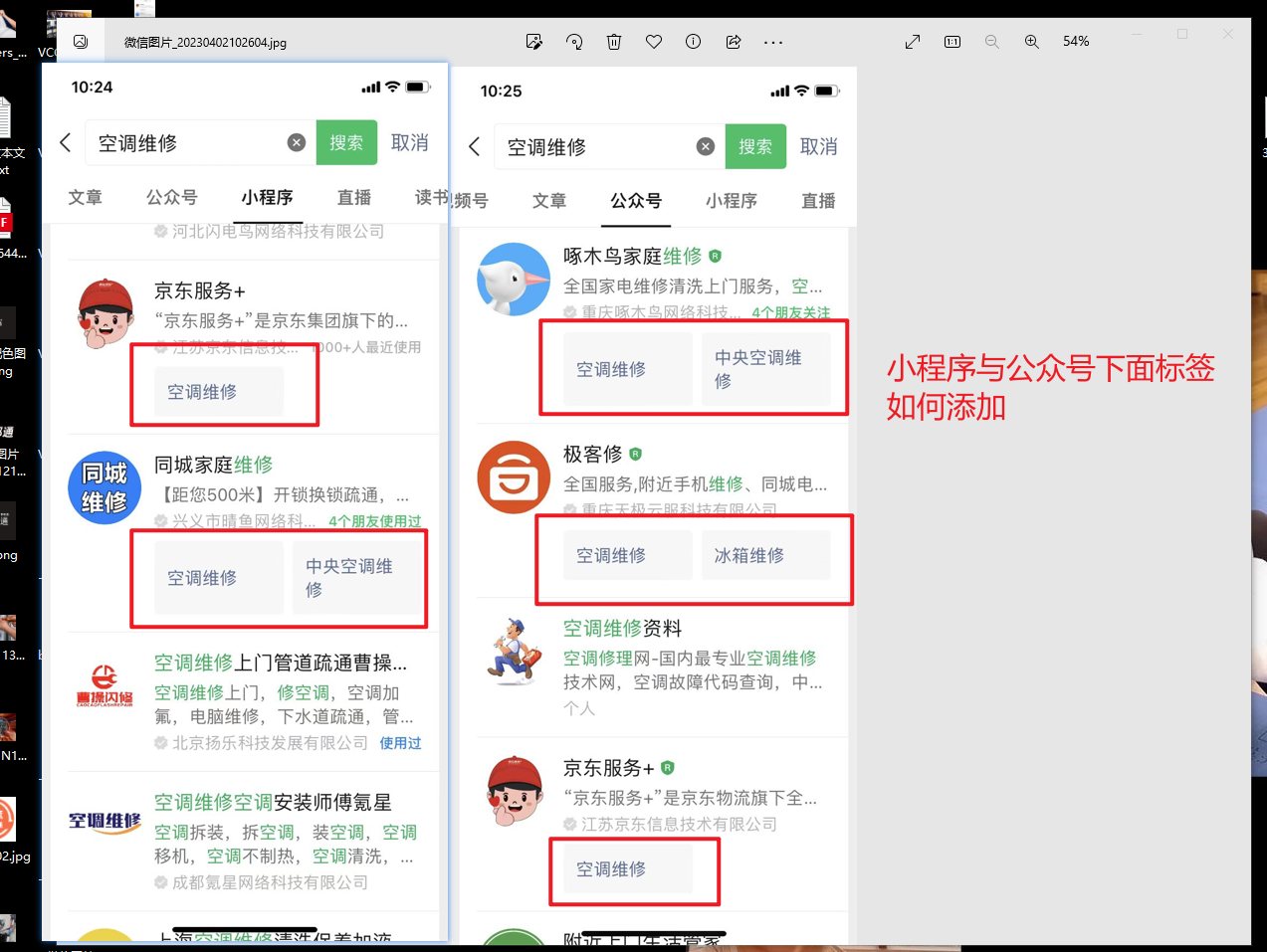1267x952 pixels.
Task: Select the active 公众号 tab in the 10:25 screen
Action: [x=636, y=201]
